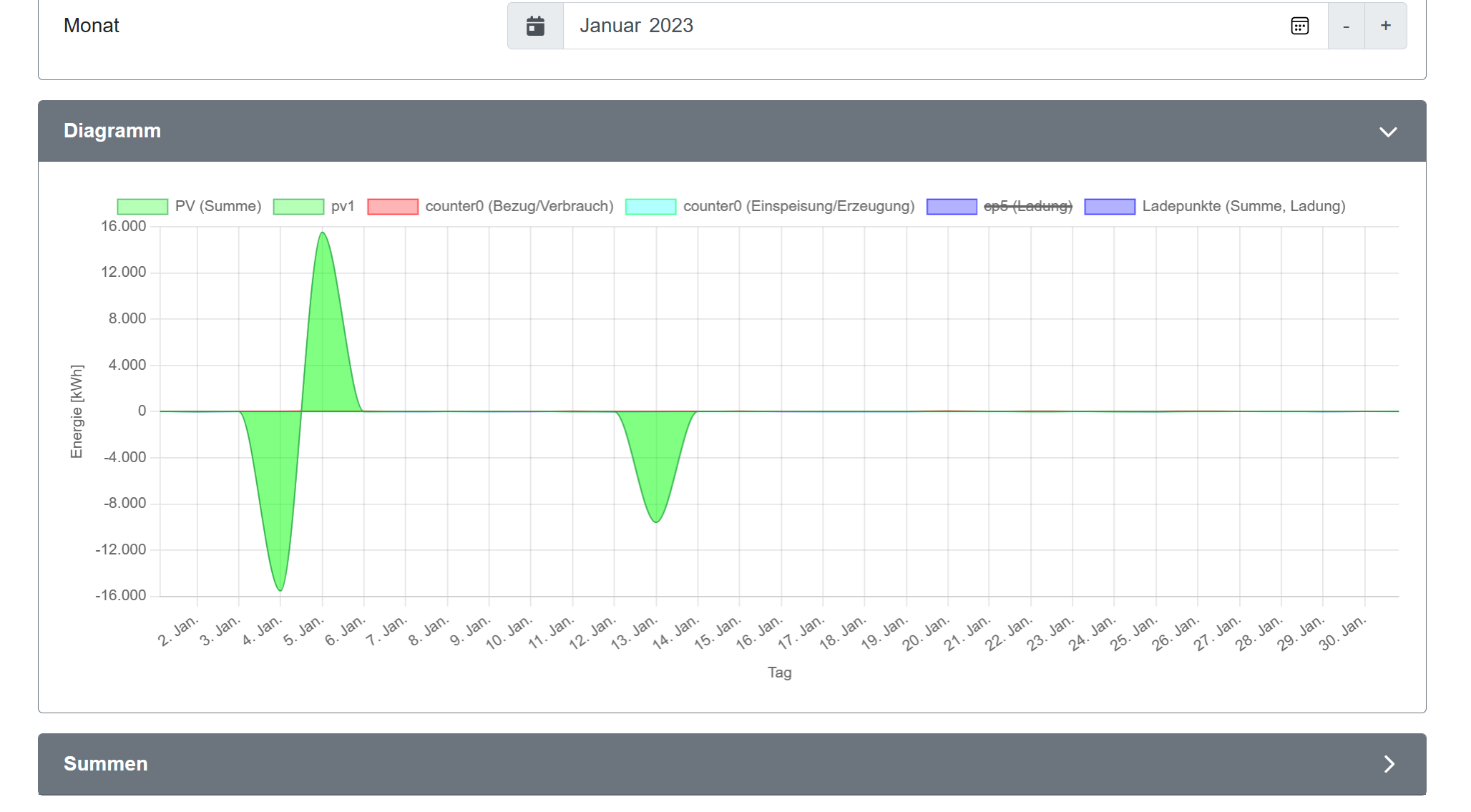Image resolution: width=1471 pixels, height=812 pixels.
Task: Click the red counter0 Bezug color swatch
Action: tap(393, 207)
